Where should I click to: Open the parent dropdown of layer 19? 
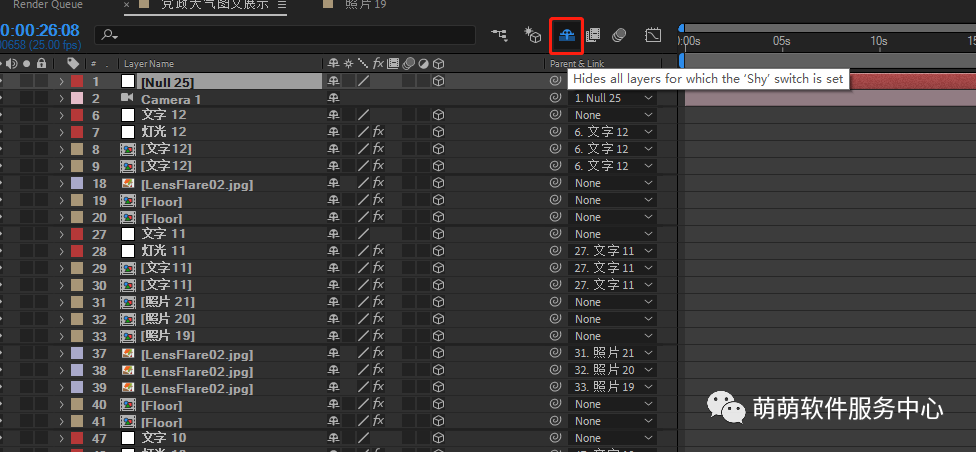613,200
